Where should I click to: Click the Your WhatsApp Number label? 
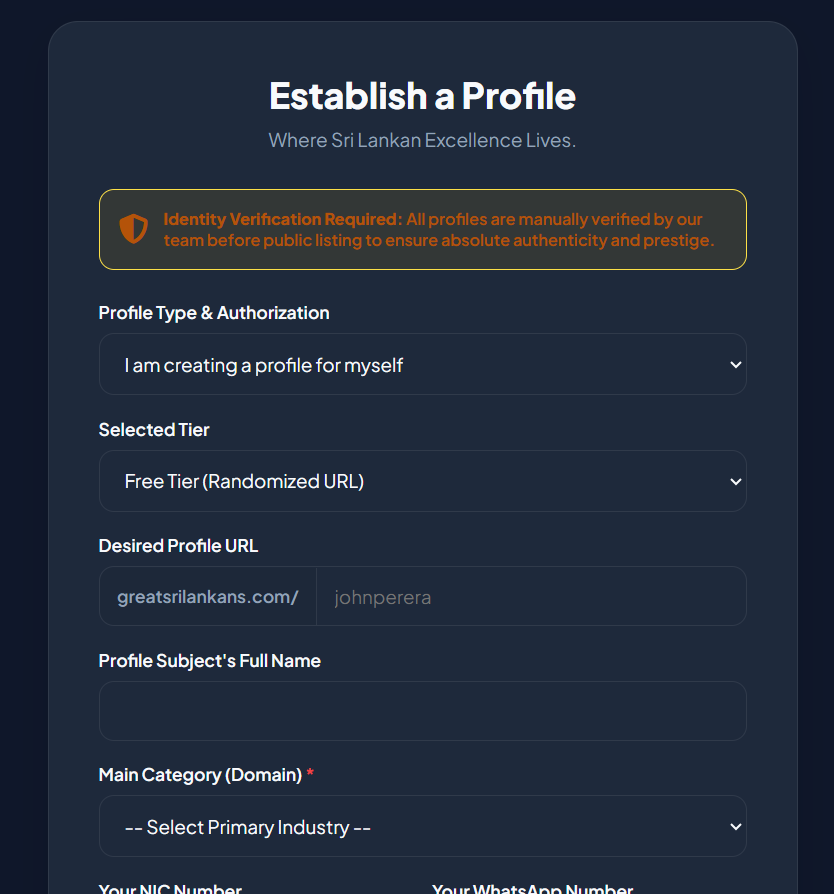tap(532, 888)
